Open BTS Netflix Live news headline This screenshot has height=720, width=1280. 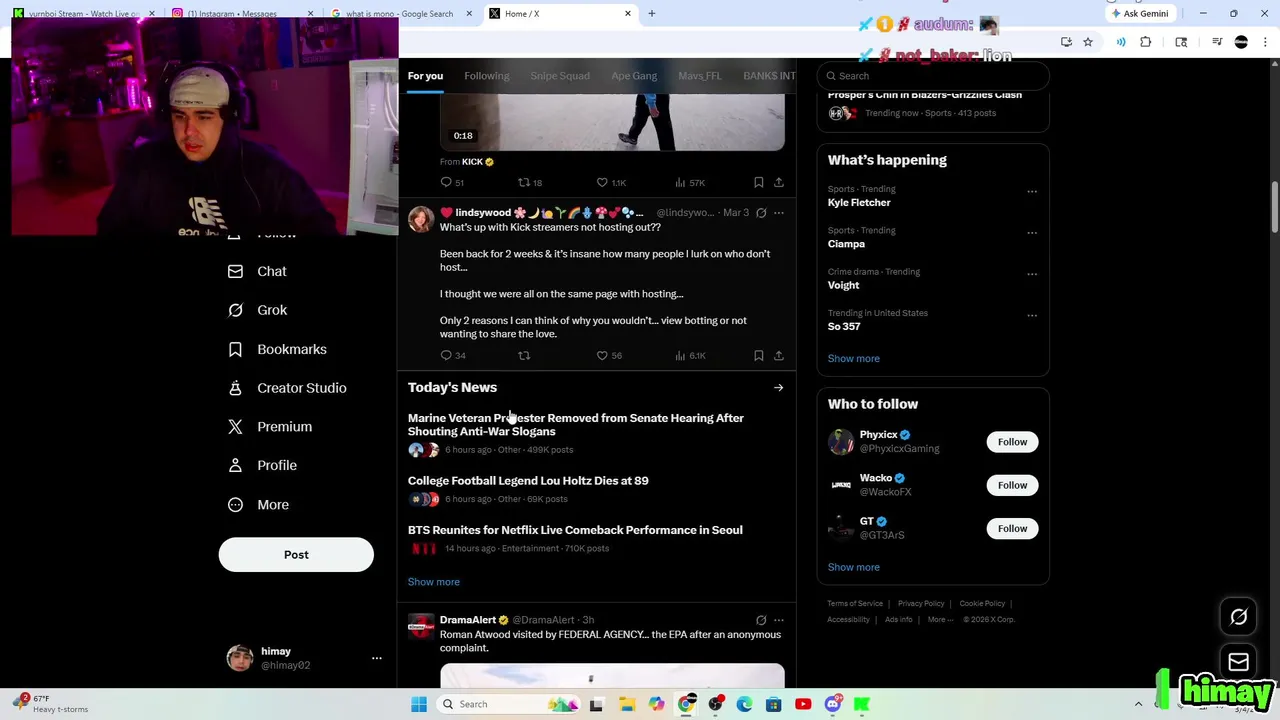(x=575, y=530)
